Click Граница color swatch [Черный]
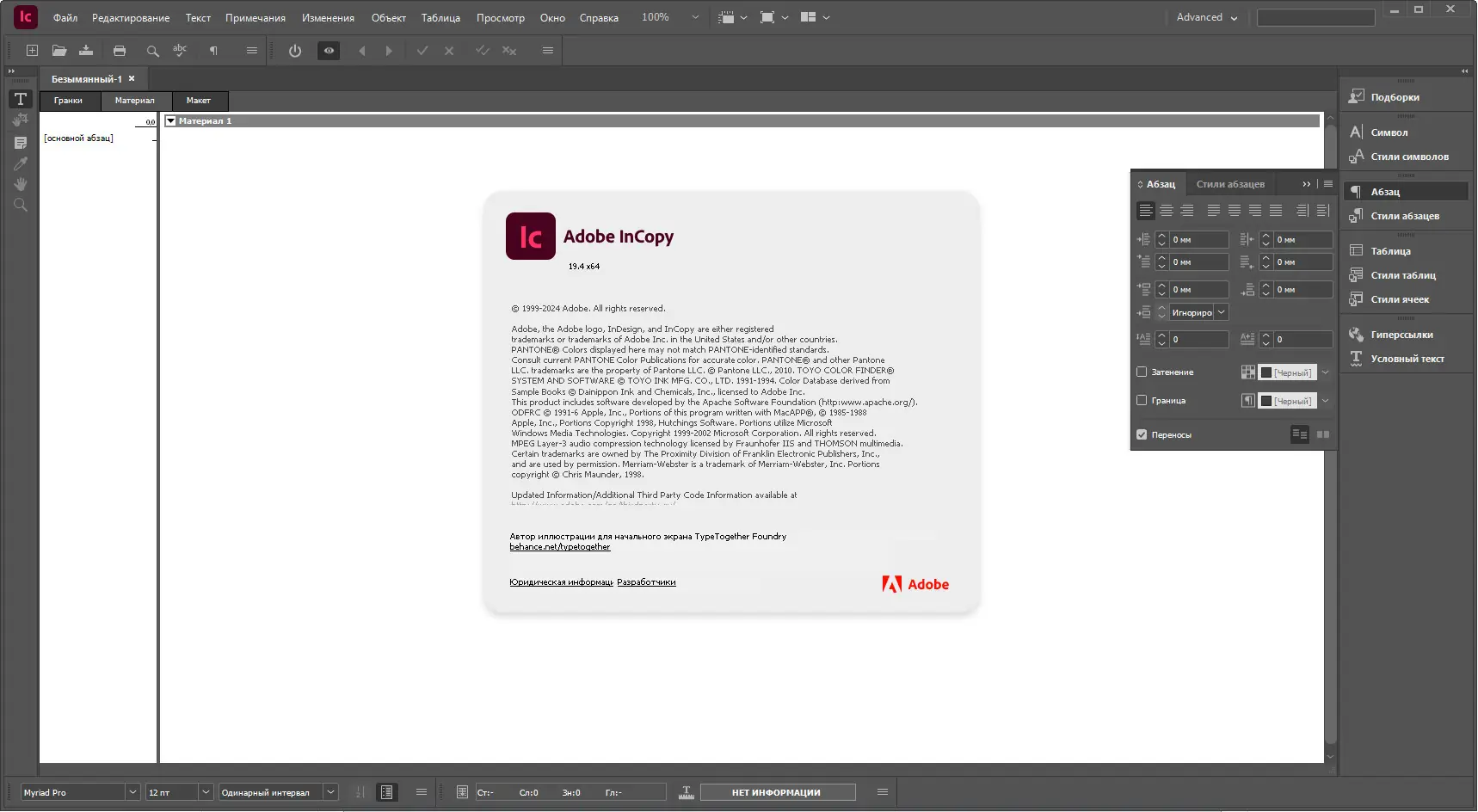This screenshot has width=1478, height=812. [1287, 401]
